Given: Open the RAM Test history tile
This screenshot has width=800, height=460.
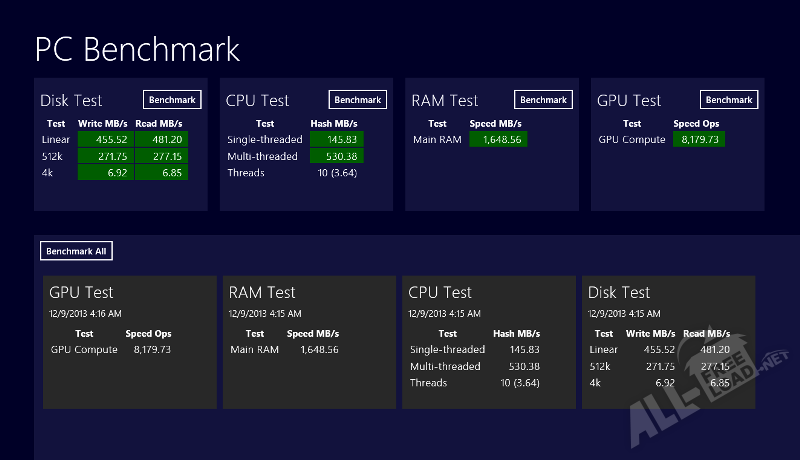Looking at the screenshot, I should [x=309, y=342].
